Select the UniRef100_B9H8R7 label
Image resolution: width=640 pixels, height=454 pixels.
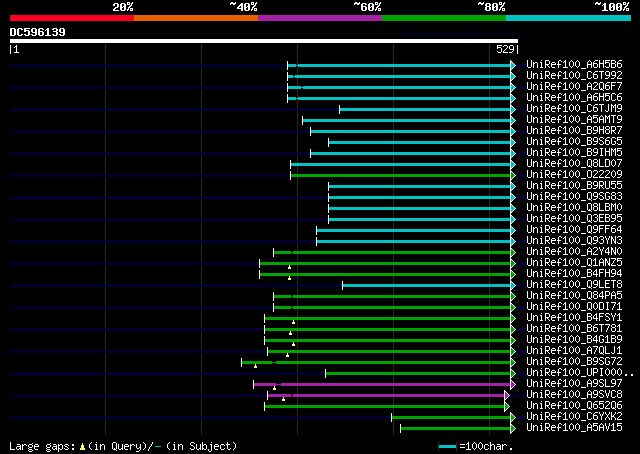[x=574, y=131]
